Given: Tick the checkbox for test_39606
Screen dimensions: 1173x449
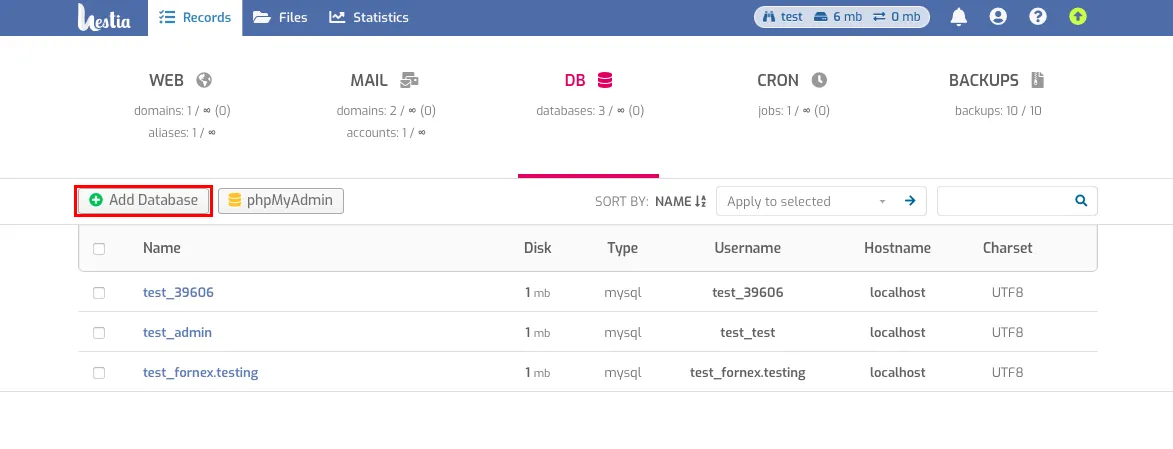Looking at the screenshot, I should [x=99, y=293].
